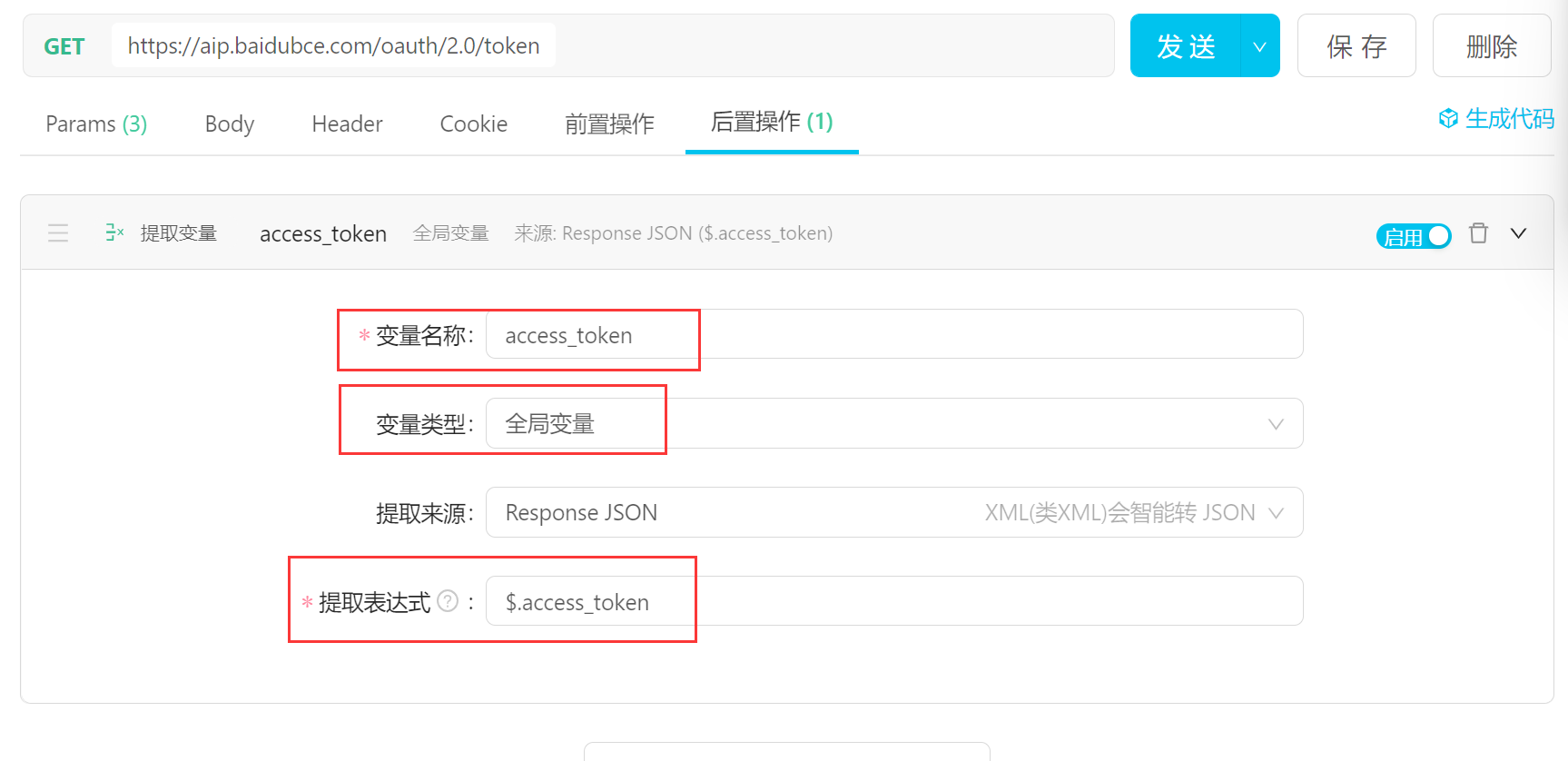Open the 发送 button dropdown arrow
The height and width of the screenshot is (761, 1568).
point(1259,46)
